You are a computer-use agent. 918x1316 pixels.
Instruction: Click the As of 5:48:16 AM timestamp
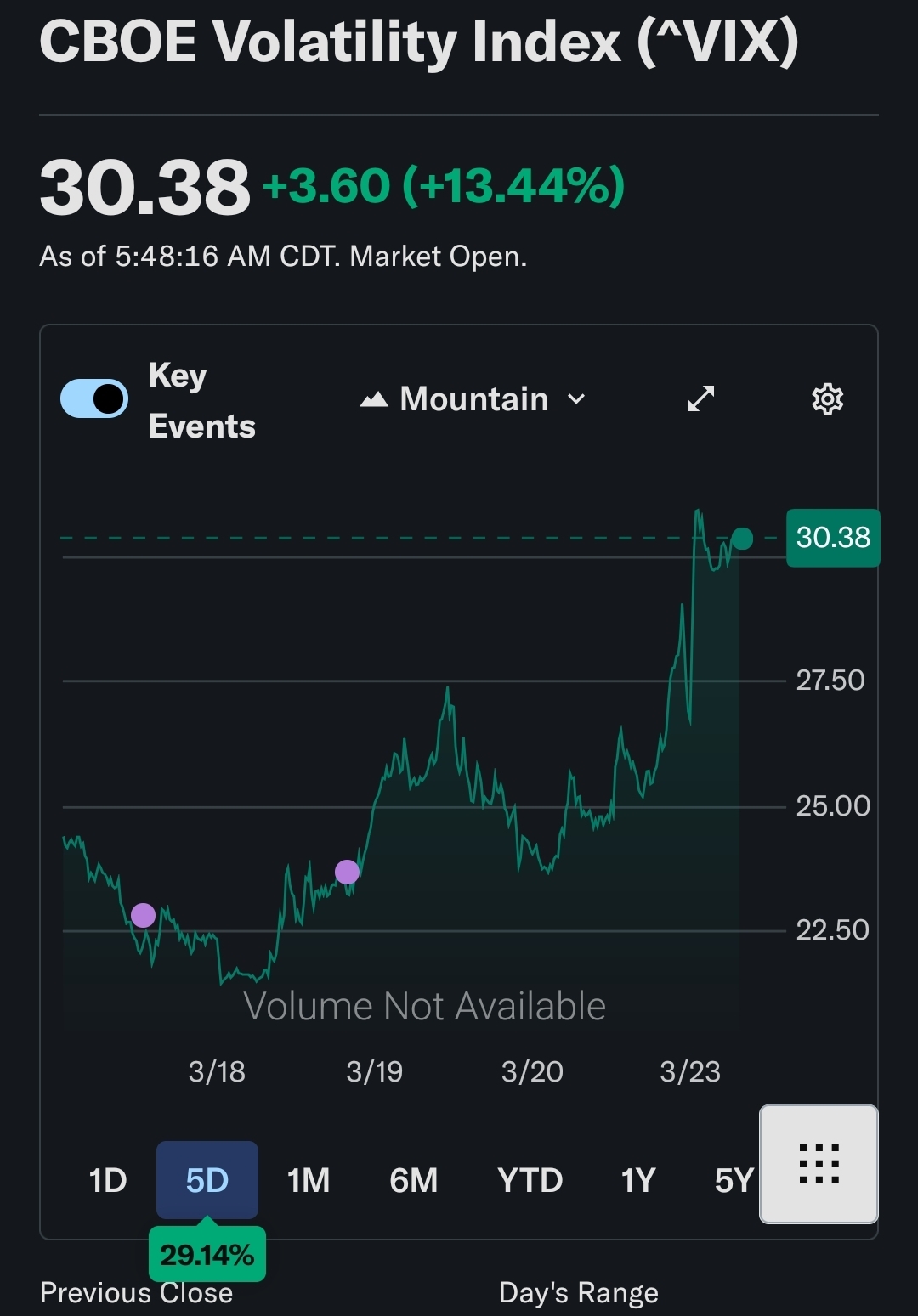tap(283, 256)
